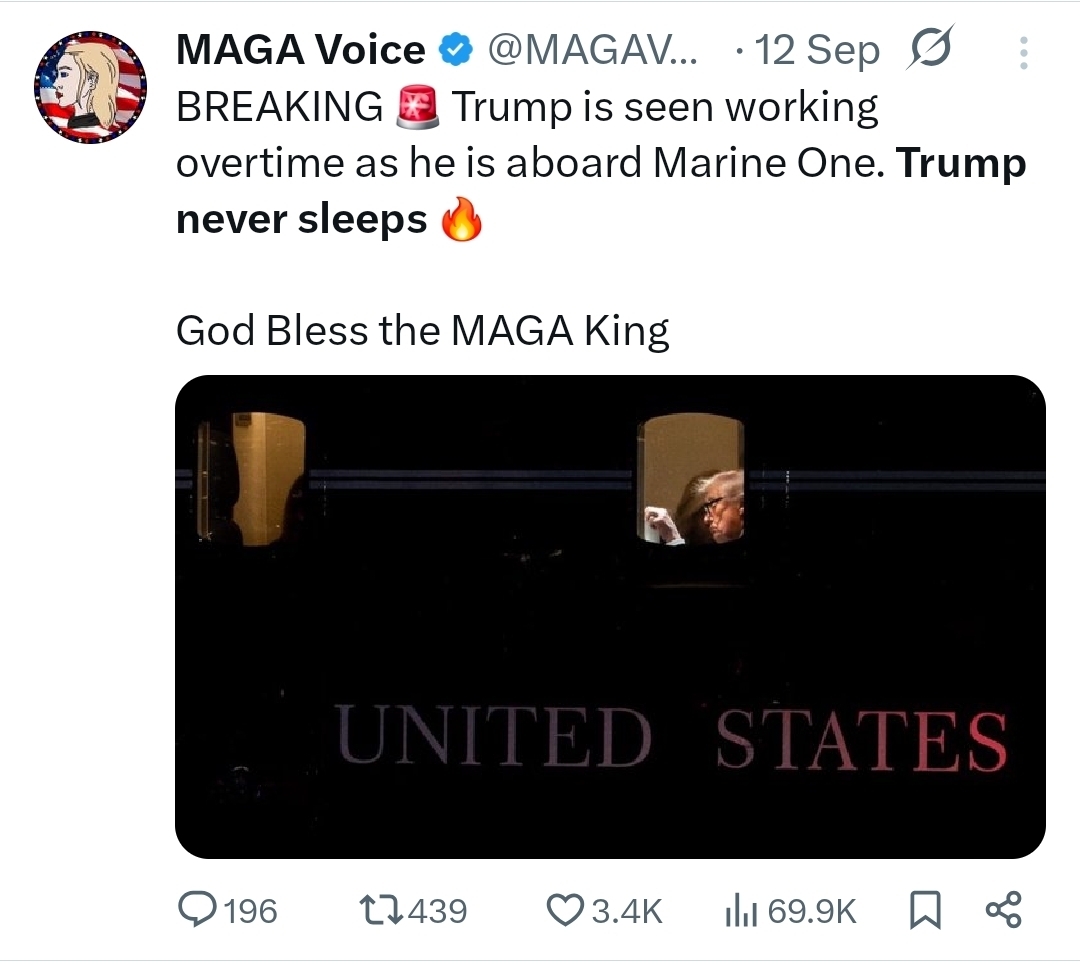Image resolution: width=1080 pixels, height=971 pixels.
Task: Click the 439 reposts count
Action: [x=437, y=910]
